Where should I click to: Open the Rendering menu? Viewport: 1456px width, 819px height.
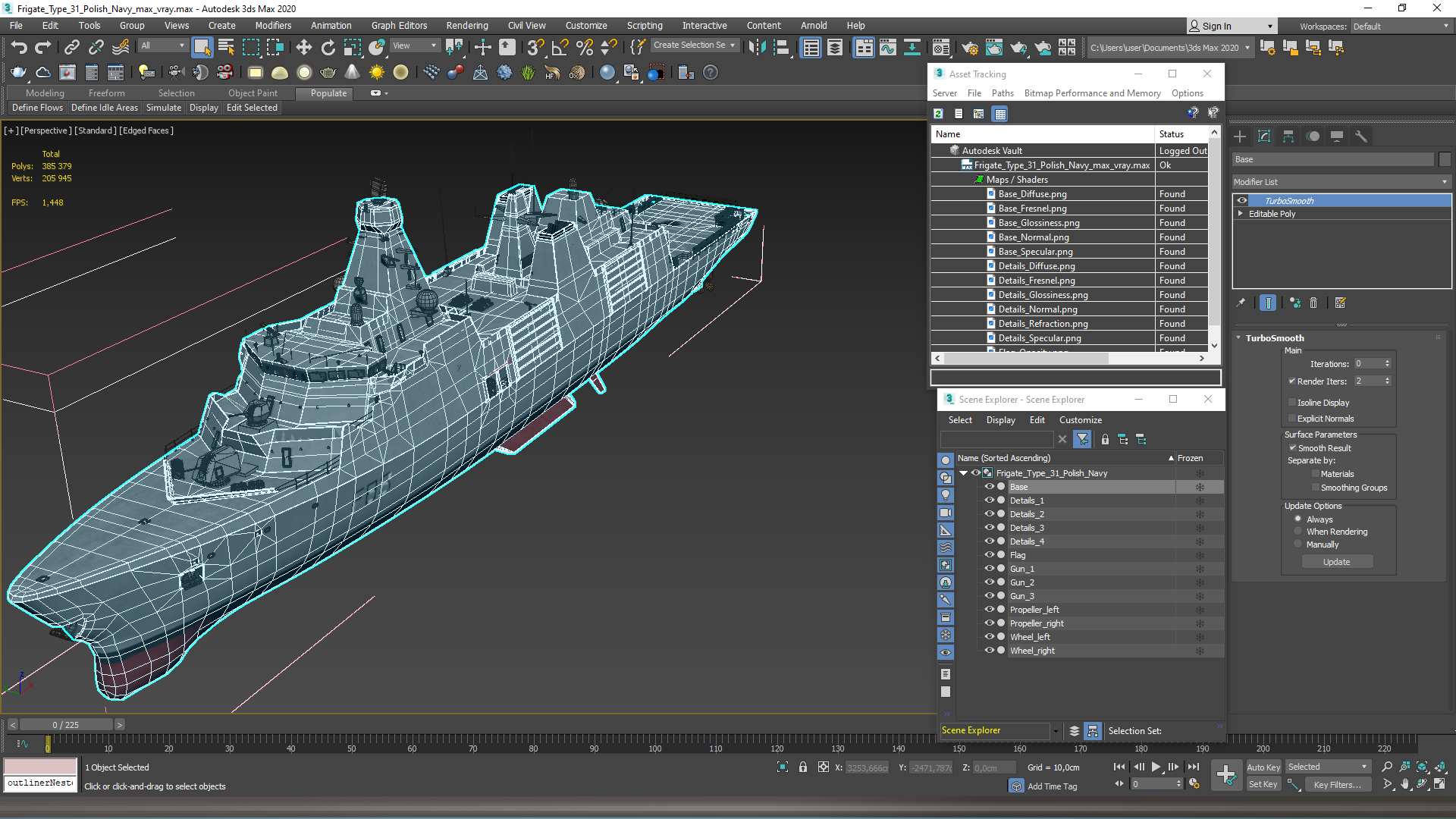point(467,26)
